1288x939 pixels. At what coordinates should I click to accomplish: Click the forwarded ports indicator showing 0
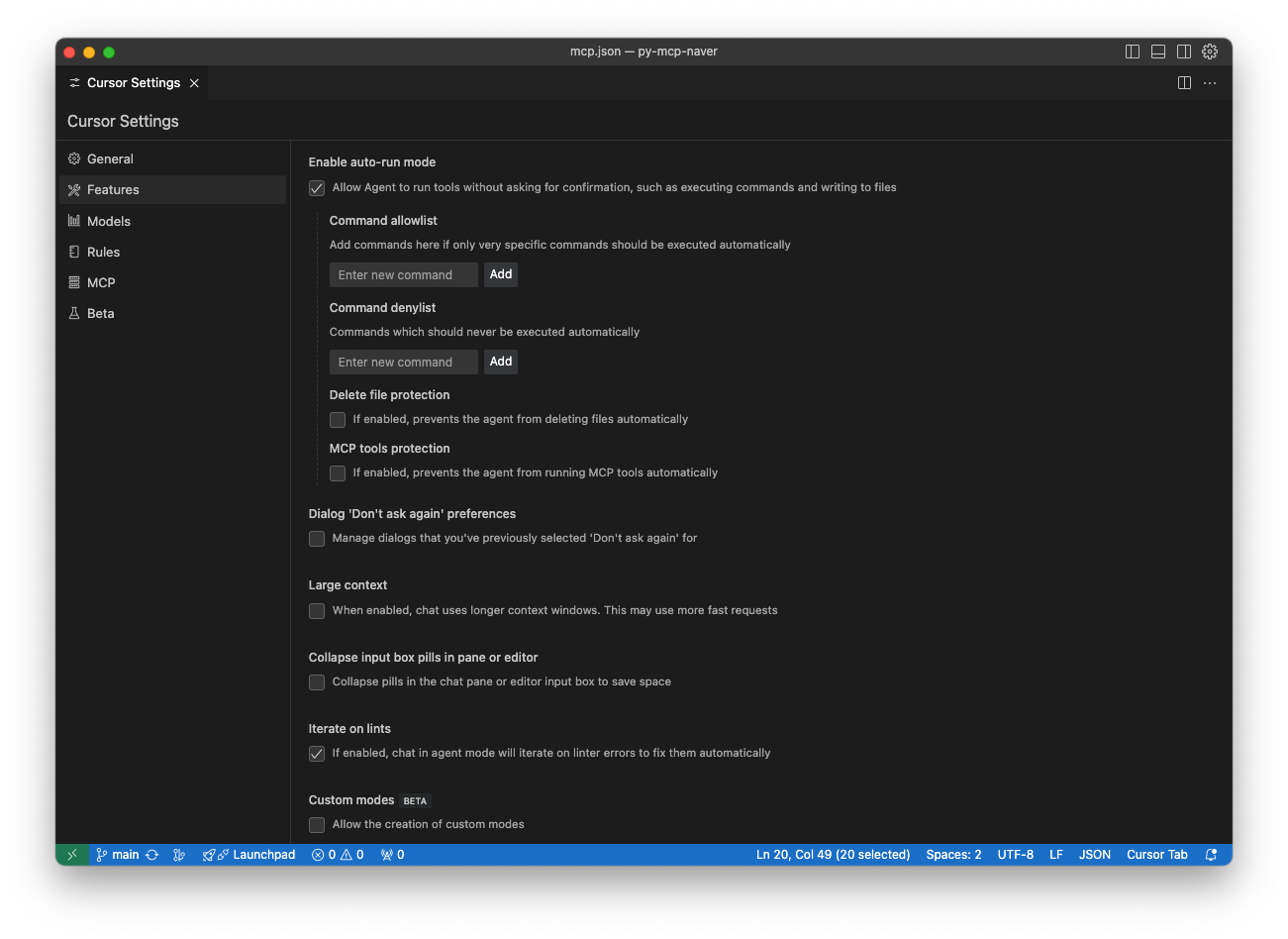[392, 855]
